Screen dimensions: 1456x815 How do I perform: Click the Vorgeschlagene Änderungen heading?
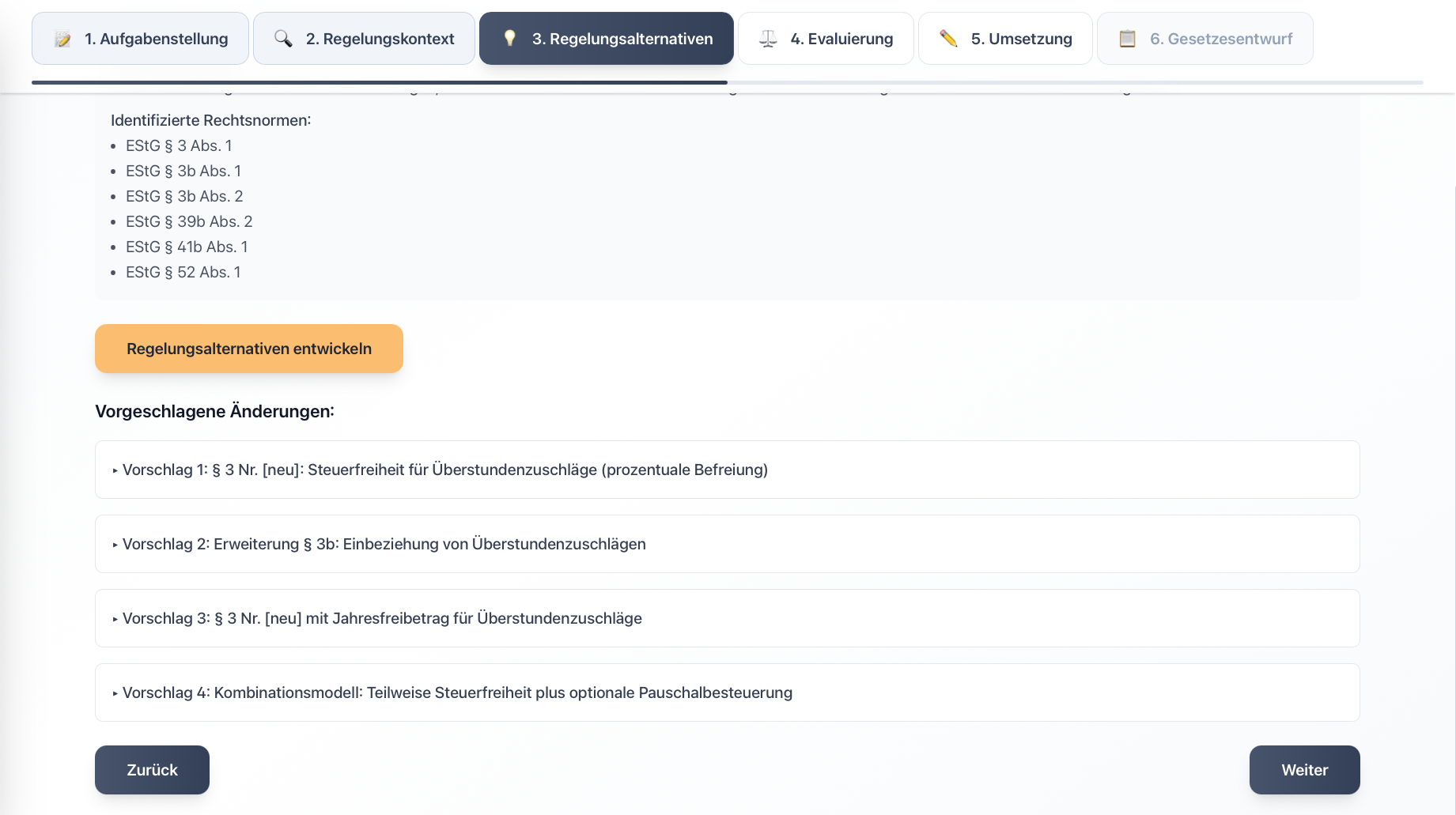[x=214, y=411]
